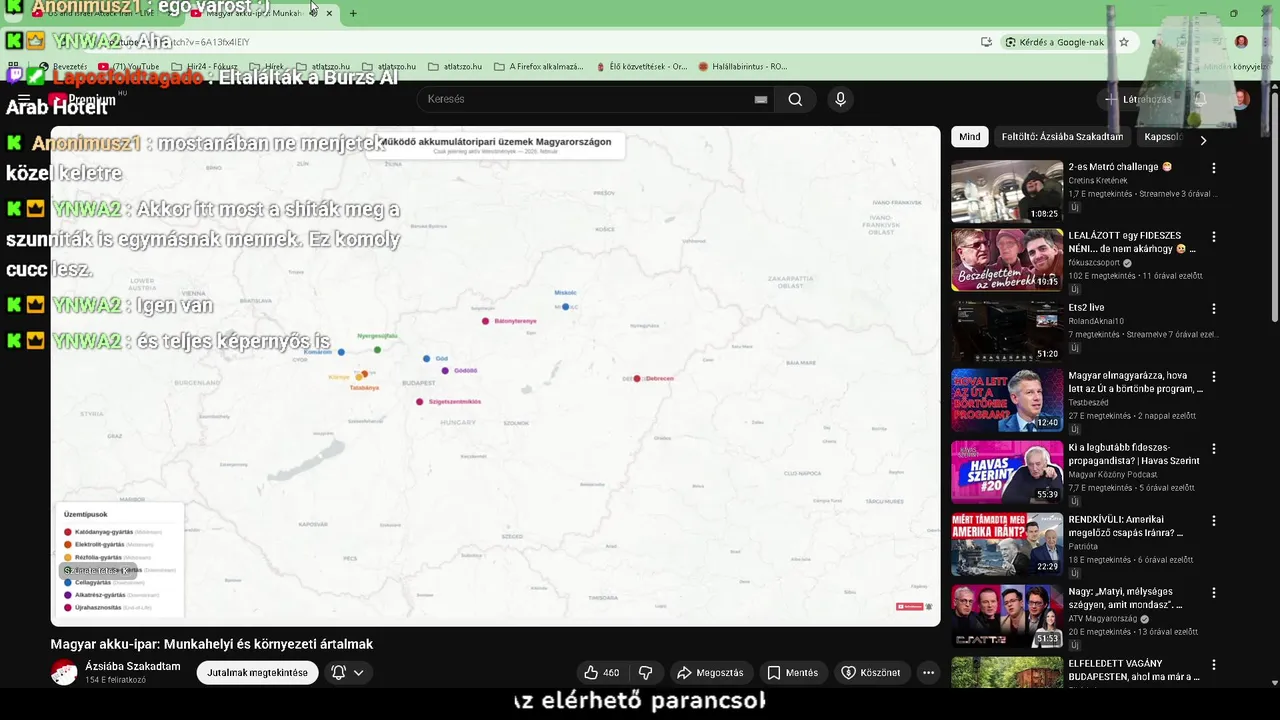Open Havas Szerint #20 thumbnail
The image size is (1280, 720).
1006,471
